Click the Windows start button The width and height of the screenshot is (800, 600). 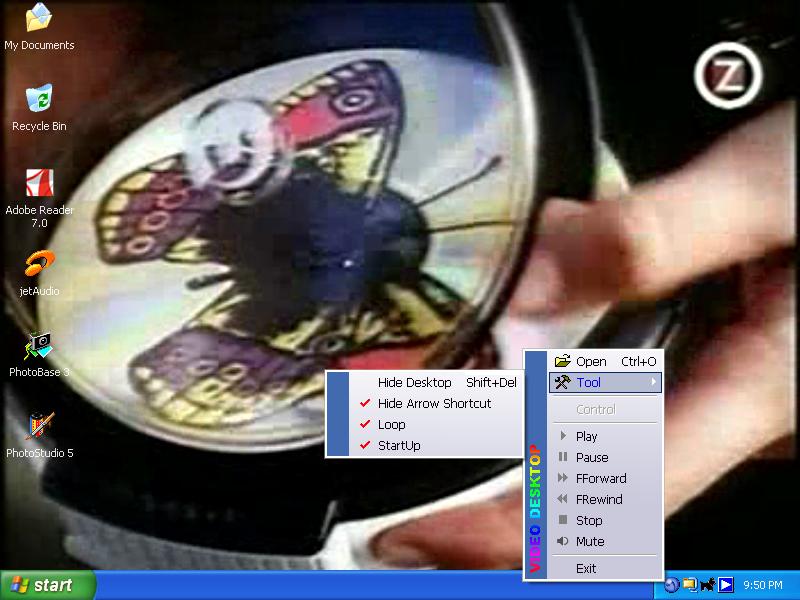[48, 585]
